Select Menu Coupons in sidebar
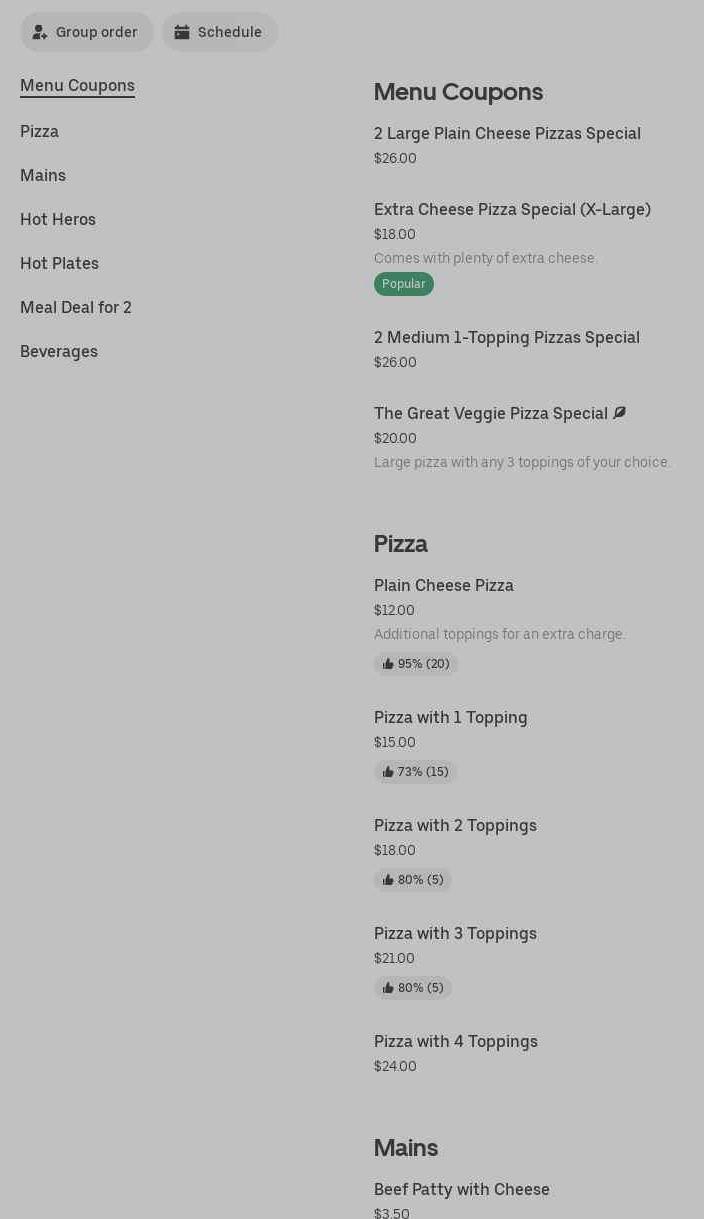 pyautogui.click(x=77, y=86)
